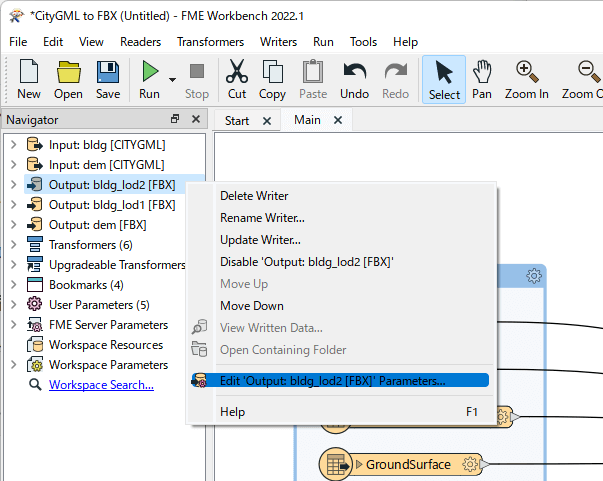Expand Input: bldg [CITYGML] node

coord(13,145)
